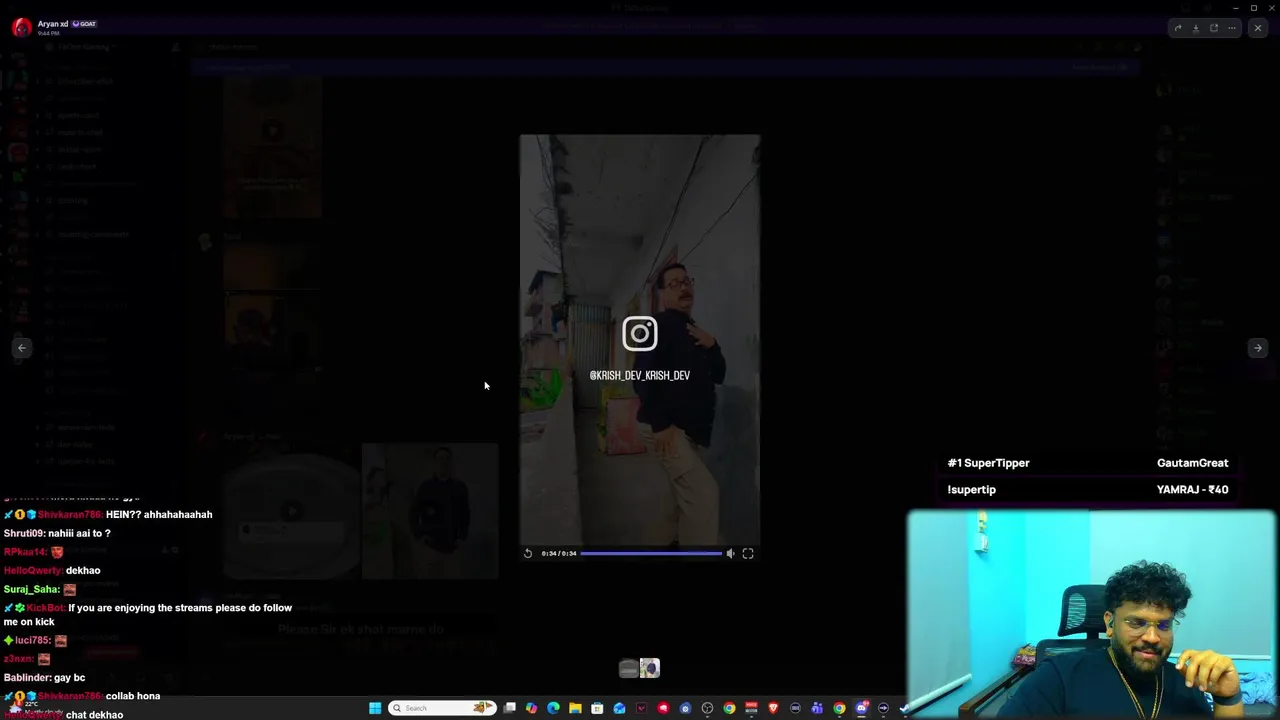This screenshot has height=720, width=1280.
Task: Click the Aryan xd username
Action: [53, 24]
